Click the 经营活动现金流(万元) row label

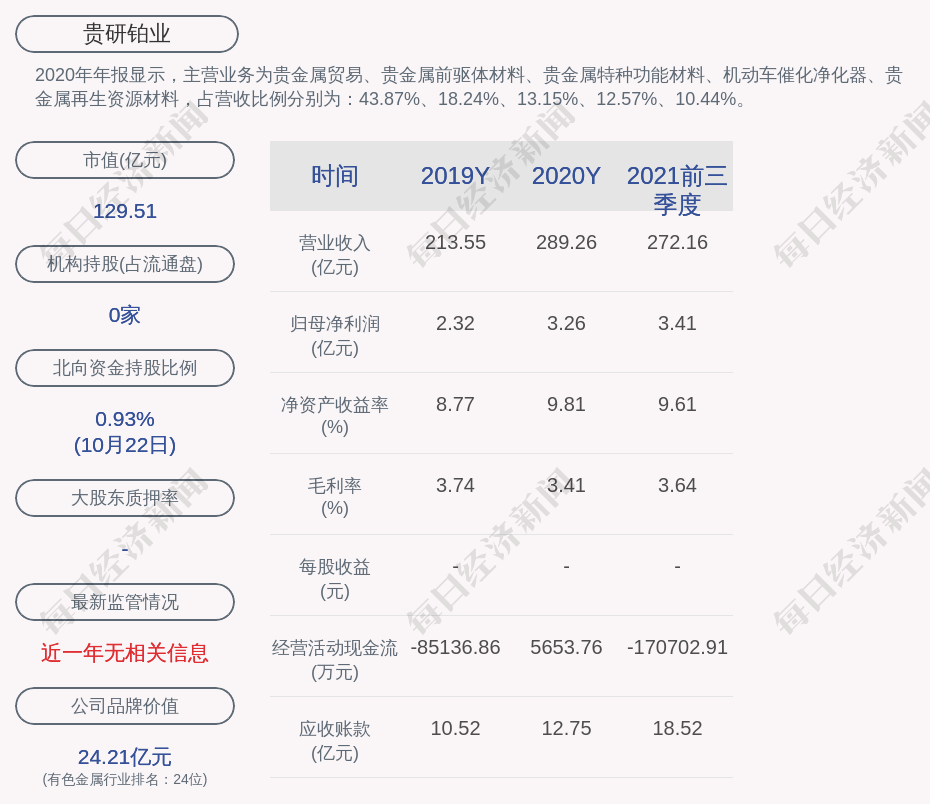click(x=335, y=659)
